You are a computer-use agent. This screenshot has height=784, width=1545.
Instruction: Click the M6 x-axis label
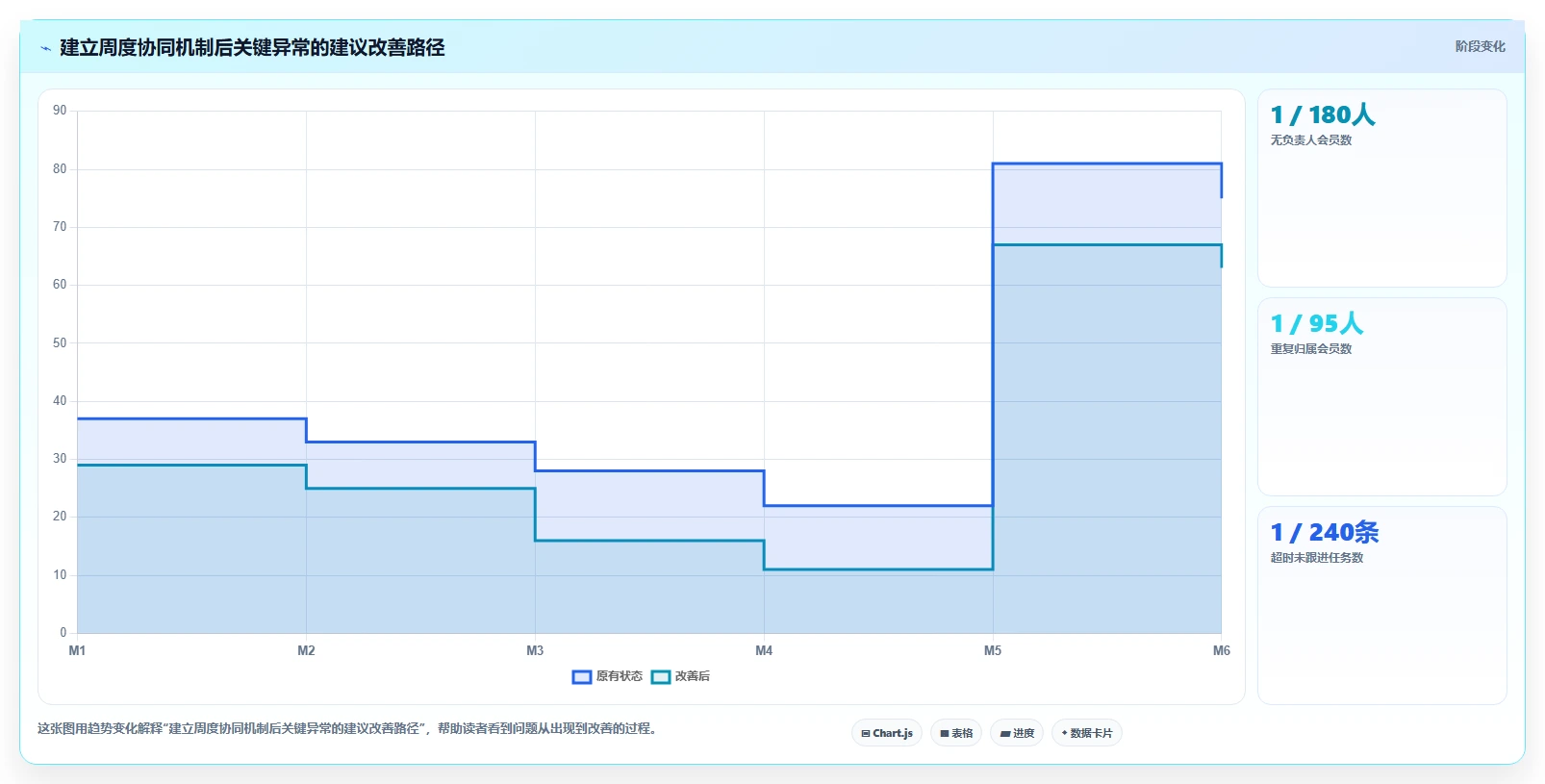pyautogui.click(x=1221, y=651)
